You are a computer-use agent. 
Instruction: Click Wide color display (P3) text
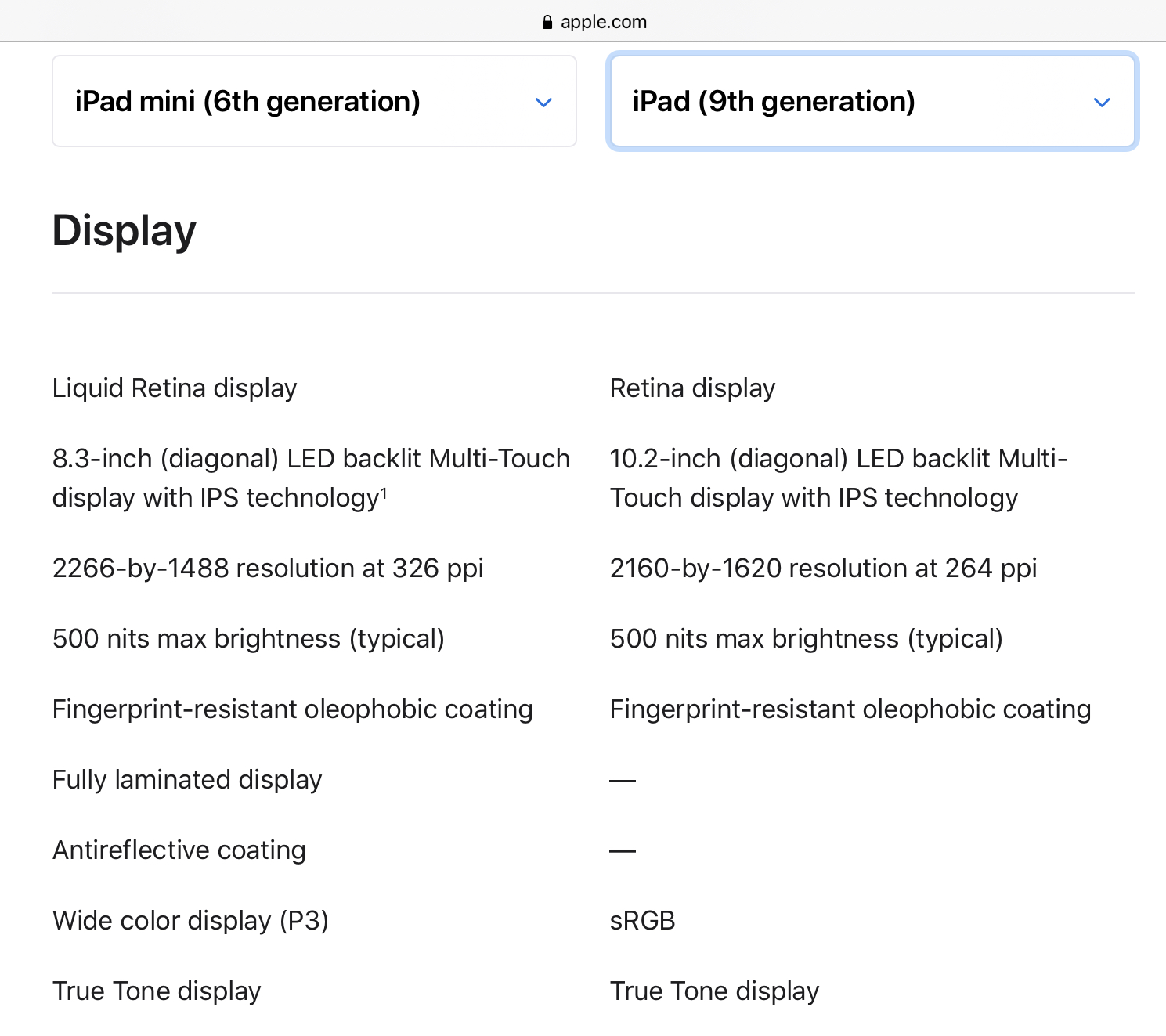[190, 921]
